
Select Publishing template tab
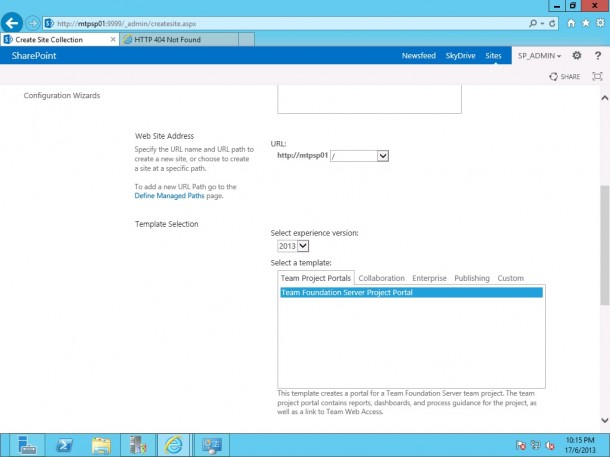coord(472,278)
